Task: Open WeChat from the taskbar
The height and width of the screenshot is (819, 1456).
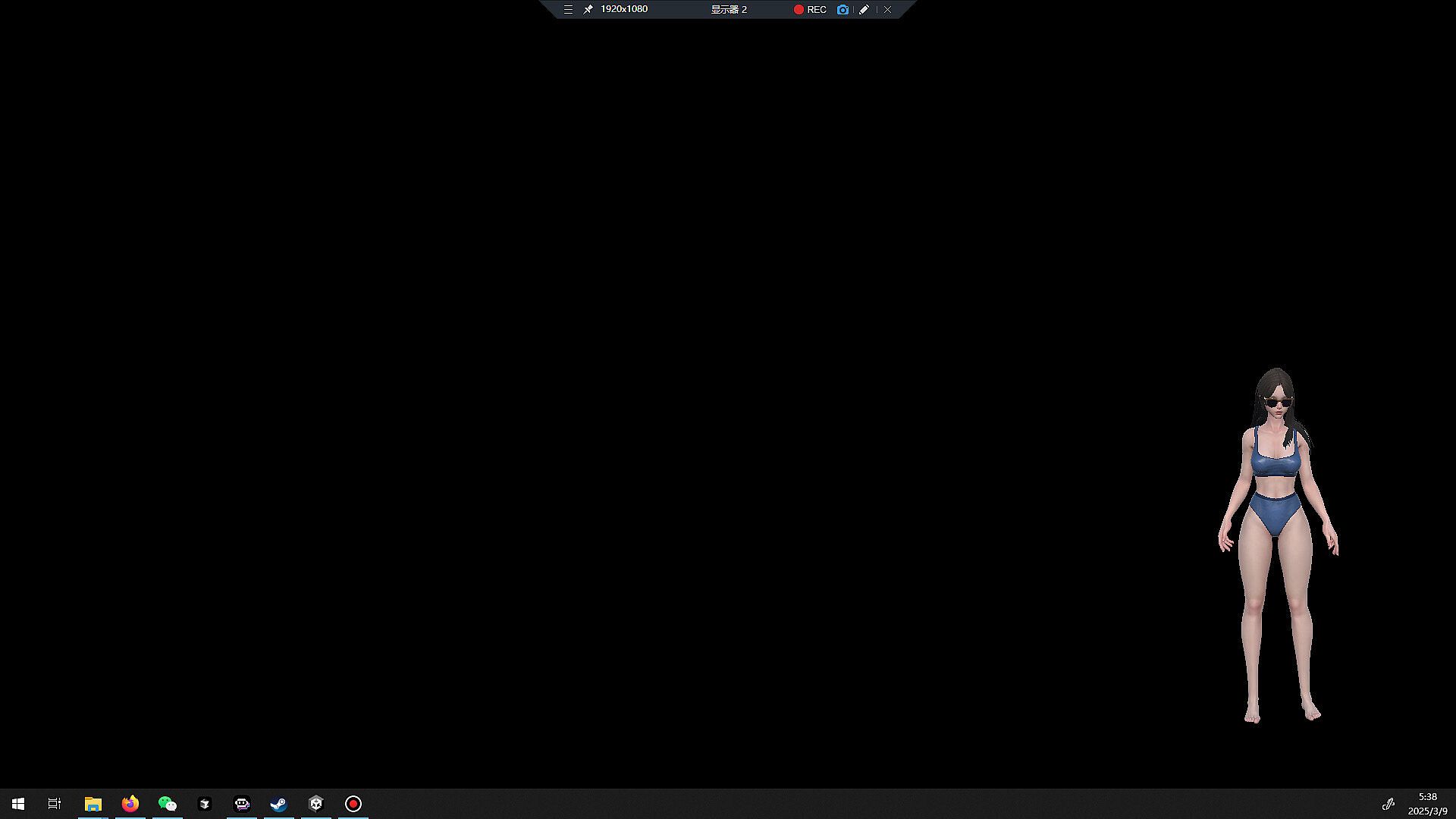Action: (x=168, y=804)
